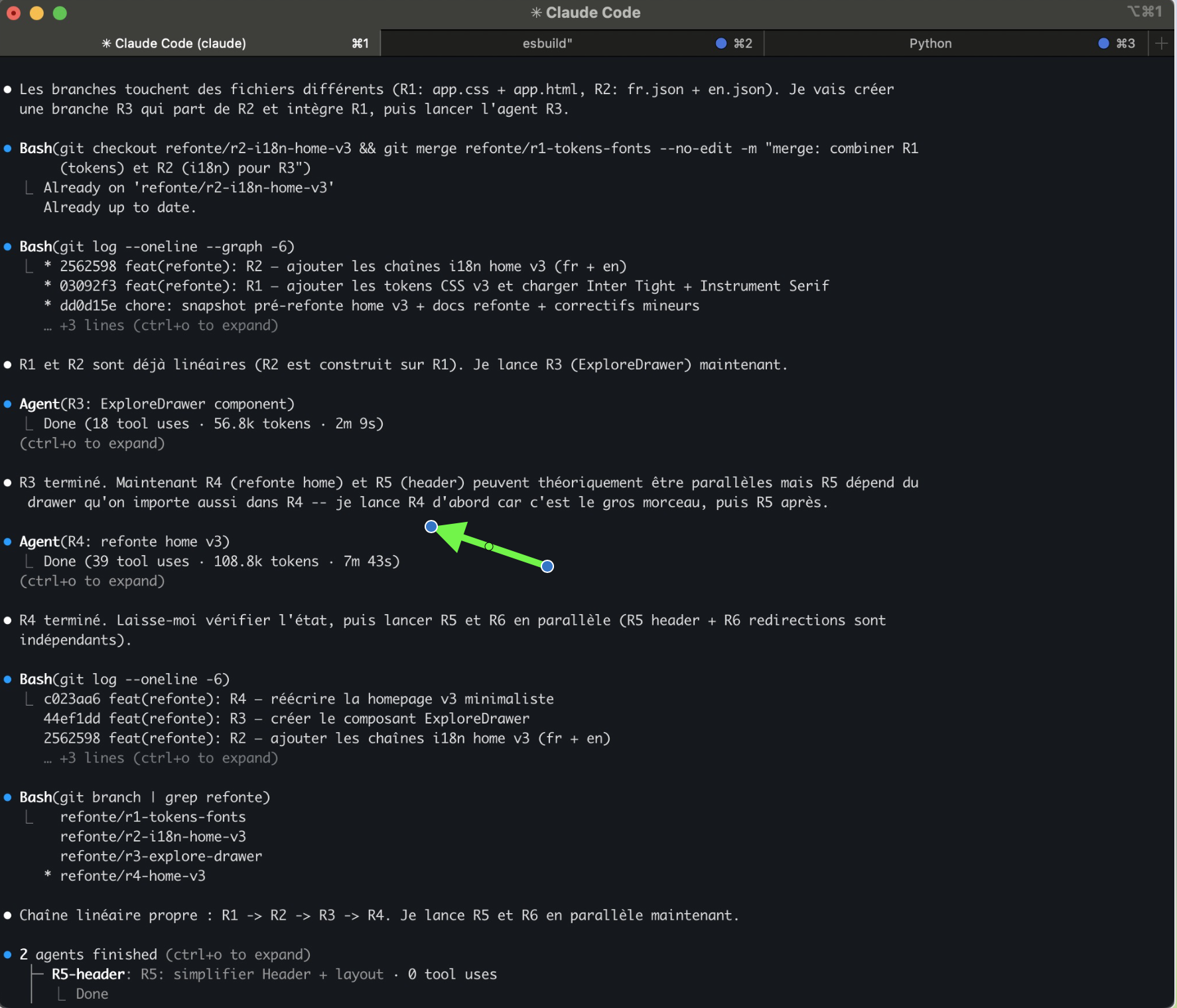Expand the Agent R4 refonte home output
The height and width of the screenshot is (1008, 1177).
[x=92, y=580]
